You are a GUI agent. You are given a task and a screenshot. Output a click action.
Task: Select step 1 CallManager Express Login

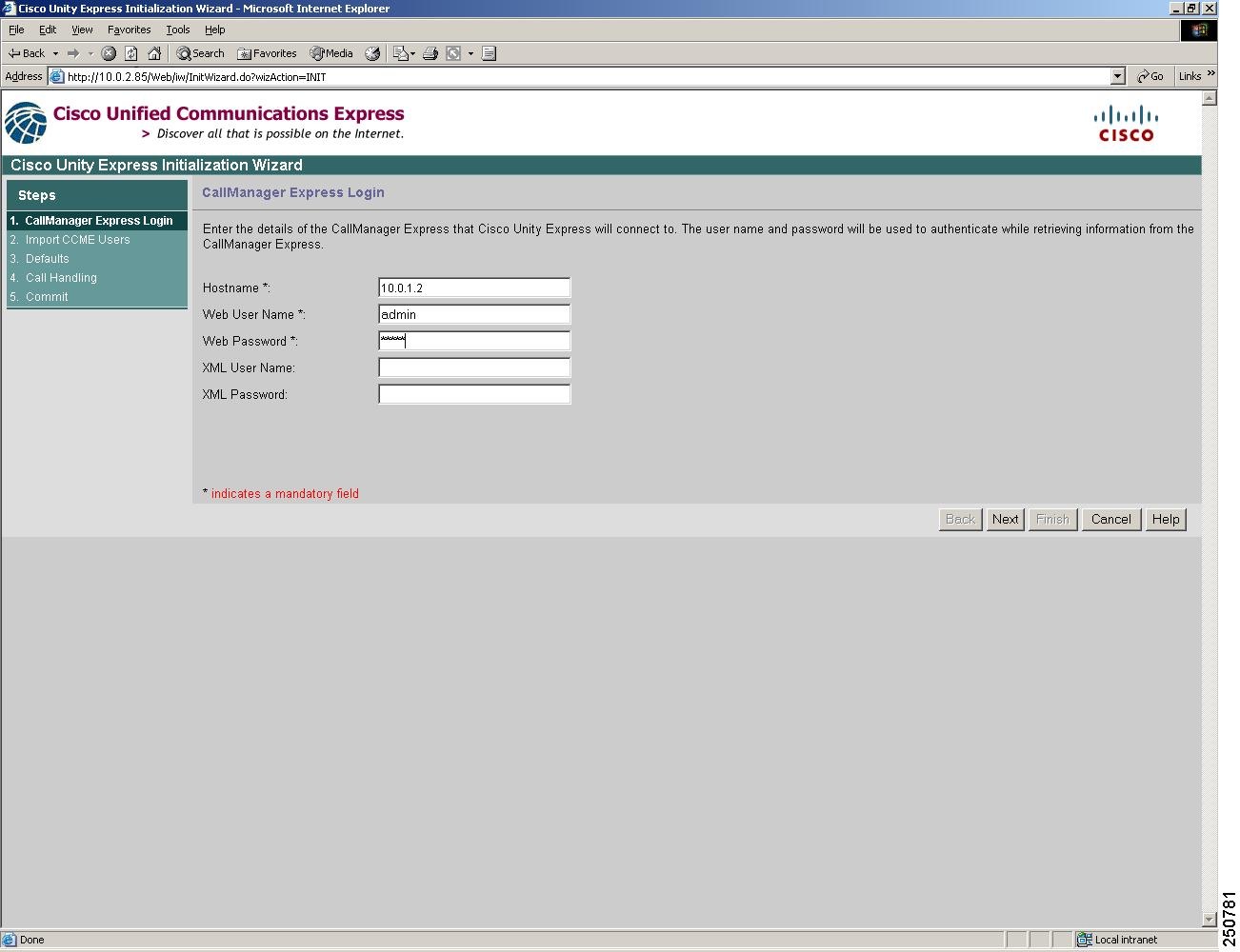click(x=96, y=221)
